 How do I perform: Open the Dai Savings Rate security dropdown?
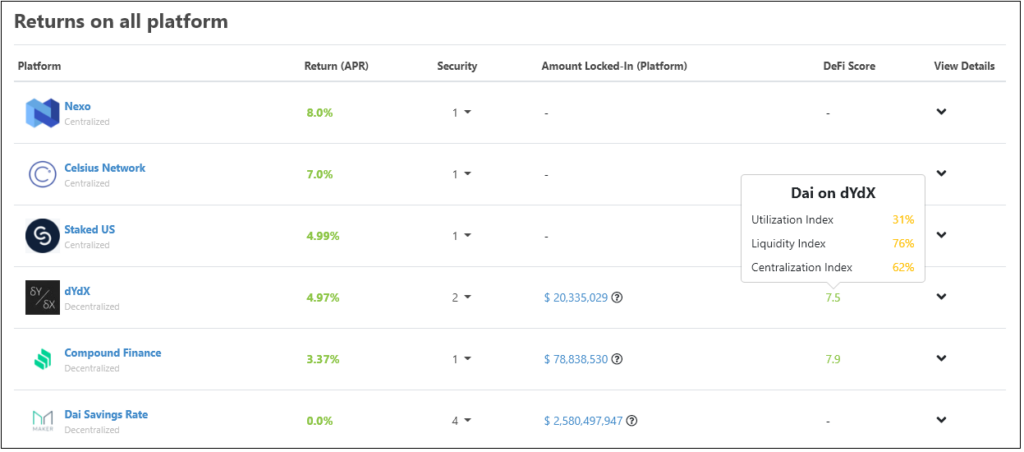462,421
